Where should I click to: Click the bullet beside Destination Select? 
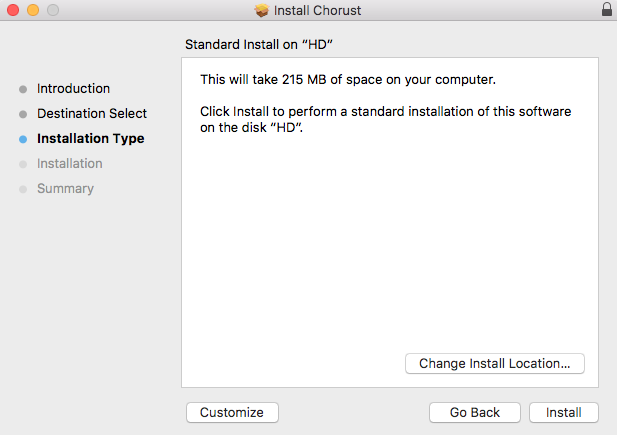(x=23, y=114)
